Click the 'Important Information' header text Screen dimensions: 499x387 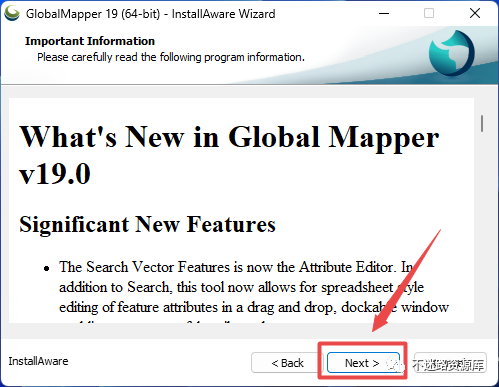(90, 41)
